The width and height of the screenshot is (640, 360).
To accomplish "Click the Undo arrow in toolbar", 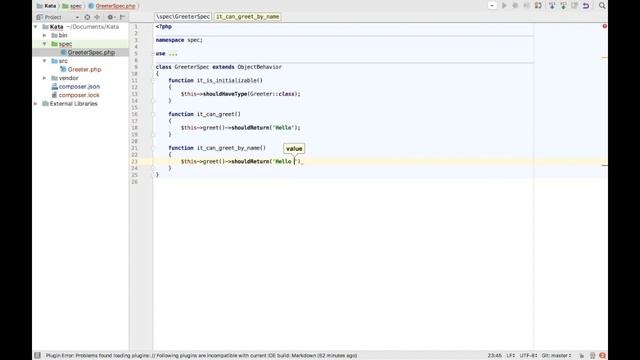I will click(x=586, y=6).
